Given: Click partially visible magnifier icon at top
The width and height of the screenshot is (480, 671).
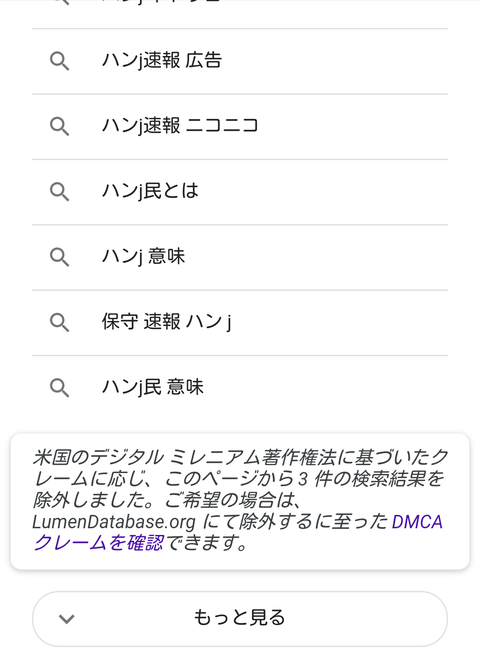Looking at the screenshot, I should 59,2.
